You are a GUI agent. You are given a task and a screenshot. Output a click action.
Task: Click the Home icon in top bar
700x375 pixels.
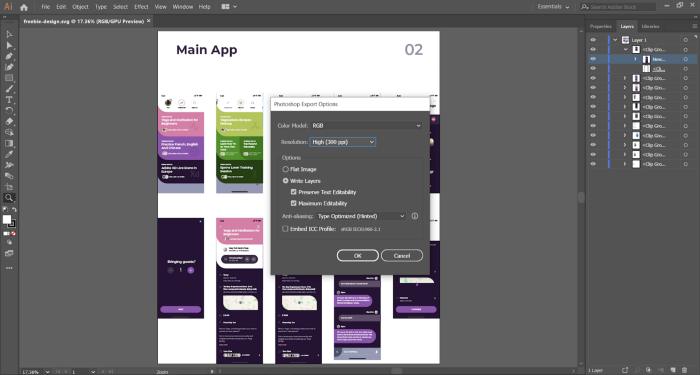pyautogui.click(x=24, y=7)
